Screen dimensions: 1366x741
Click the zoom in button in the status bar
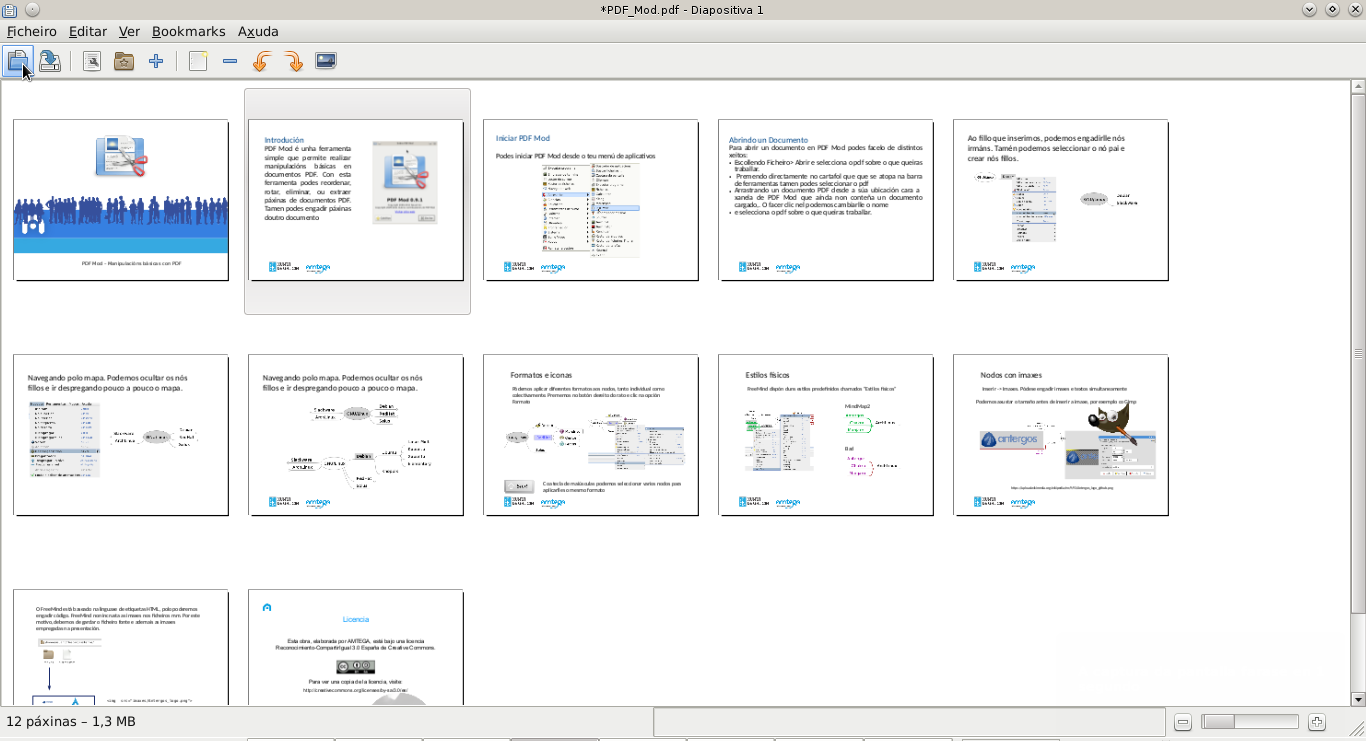tap(1317, 722)
